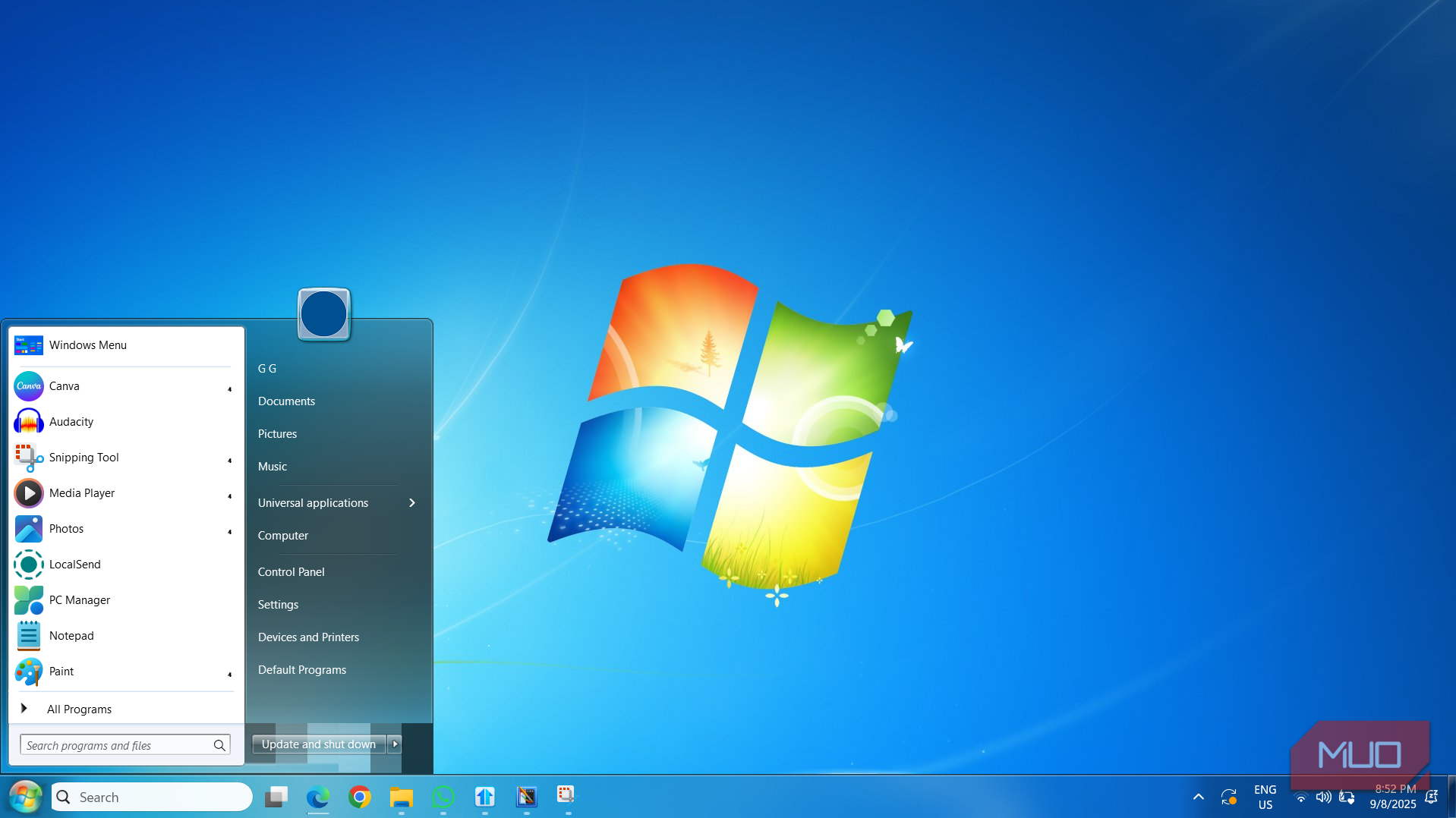Click Update and shut down
The width and height of the screenshot is (1456, 818).
317,744
